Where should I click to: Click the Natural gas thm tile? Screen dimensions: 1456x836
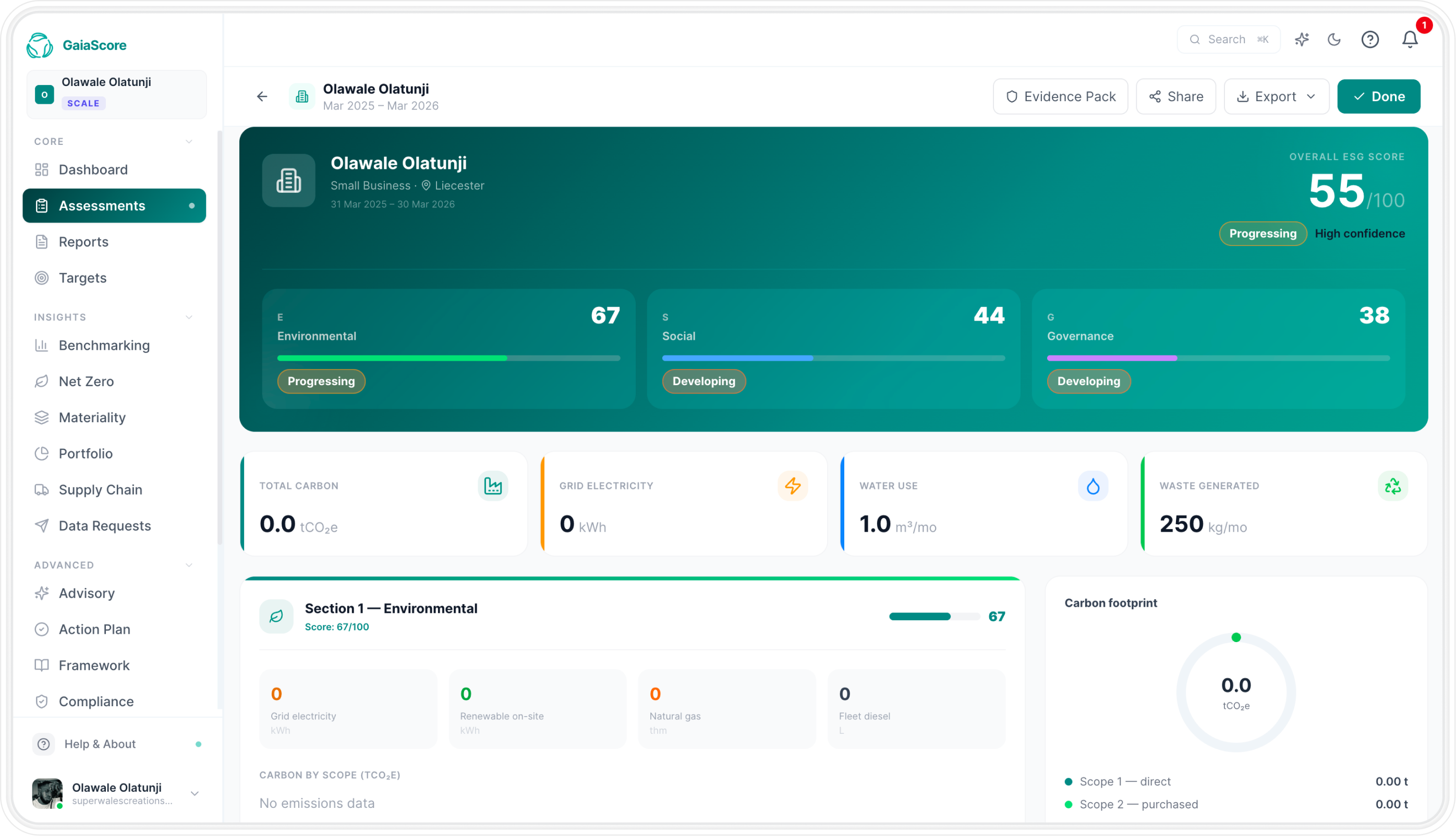[x=727, y=709]
